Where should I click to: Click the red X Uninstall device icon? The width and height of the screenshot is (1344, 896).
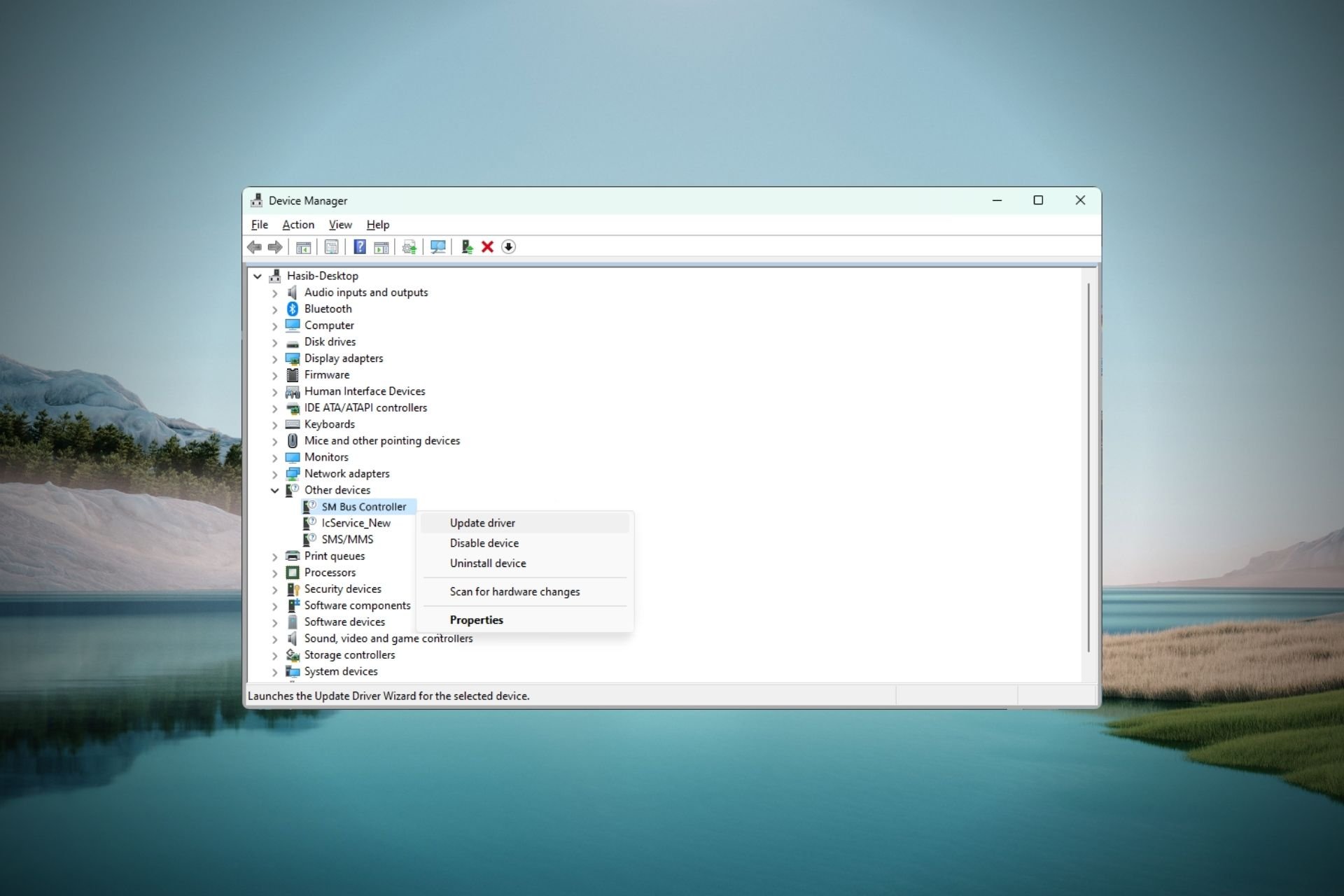pos(488,247)
